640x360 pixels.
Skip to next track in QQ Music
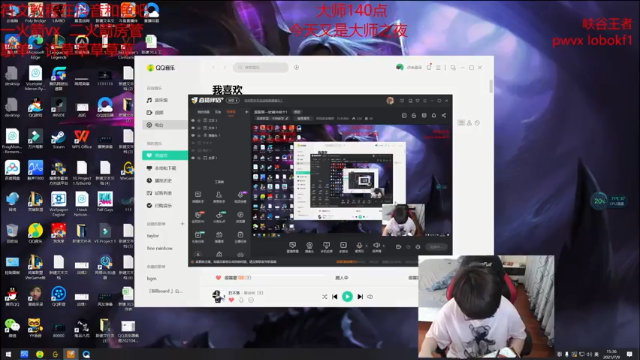[360, 297]
